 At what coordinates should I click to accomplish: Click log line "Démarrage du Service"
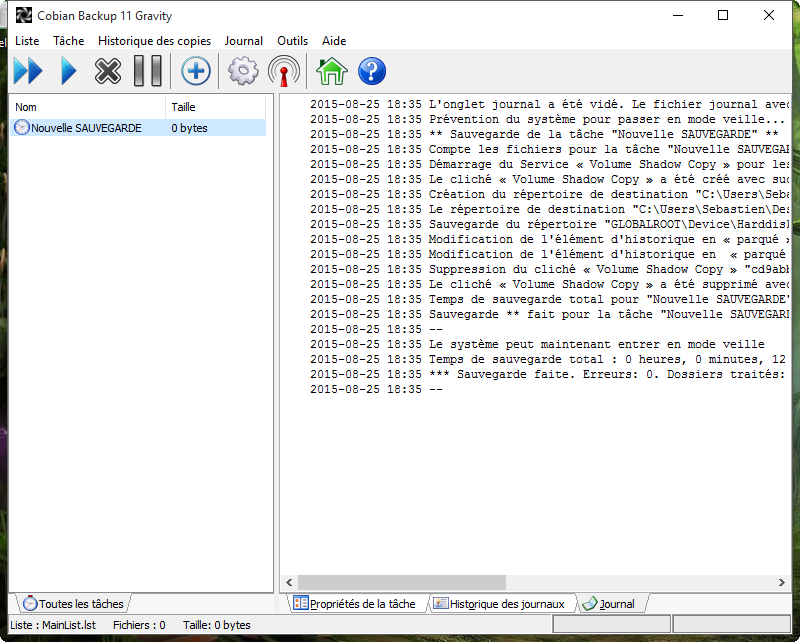click(549, 164)
